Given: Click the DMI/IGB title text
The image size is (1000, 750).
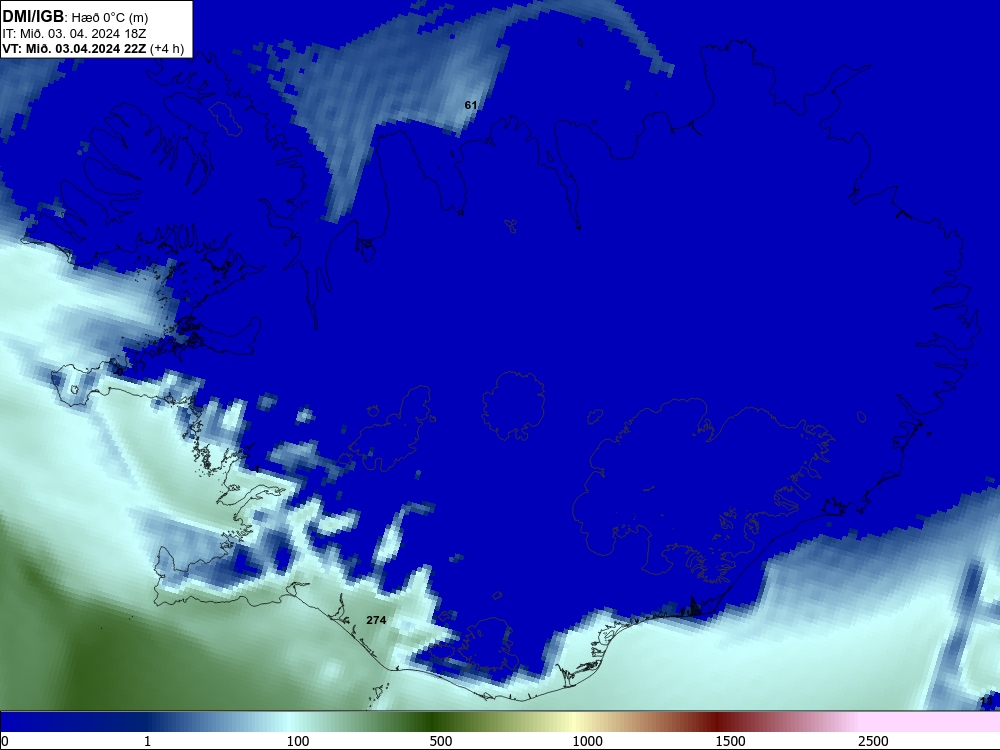Looking at the screenshot, I should (x=33, y=17).
